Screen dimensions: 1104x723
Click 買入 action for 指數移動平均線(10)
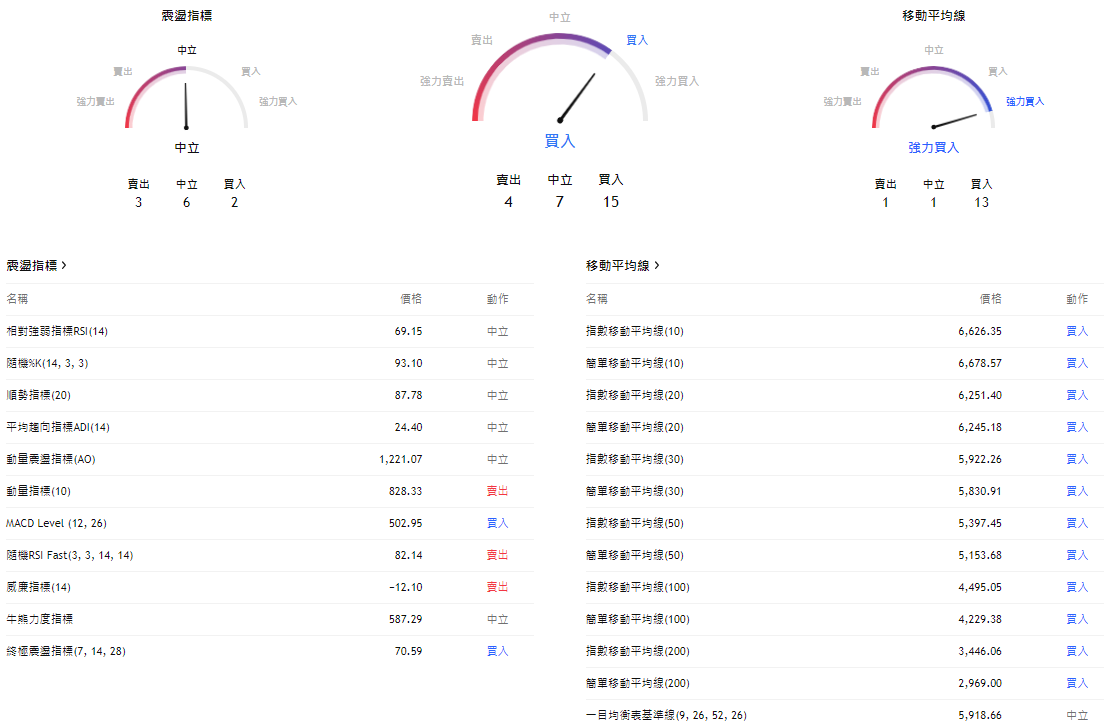click(x=1078, y=331)
